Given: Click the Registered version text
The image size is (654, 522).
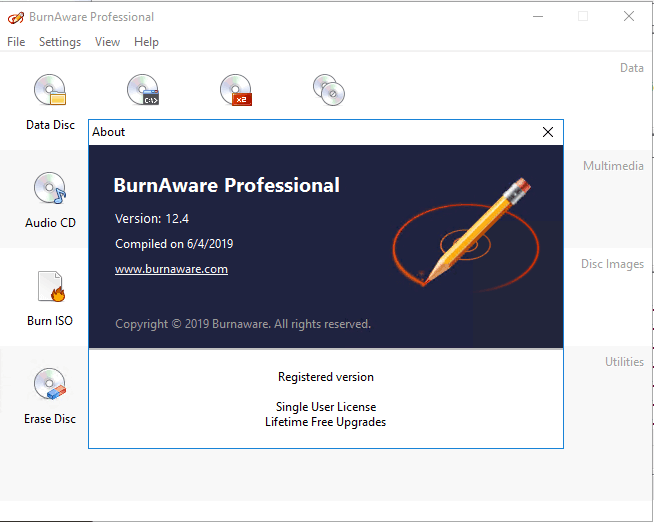Looking at the screenshot, I should coord(325,377).
